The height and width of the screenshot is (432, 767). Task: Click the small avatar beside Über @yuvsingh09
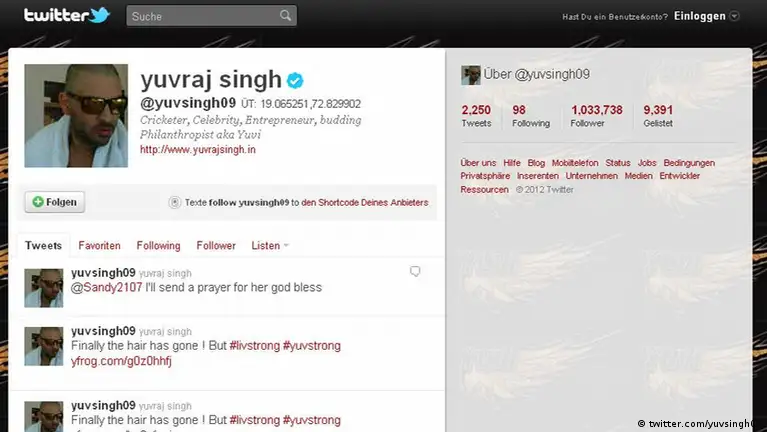point(471,75)
